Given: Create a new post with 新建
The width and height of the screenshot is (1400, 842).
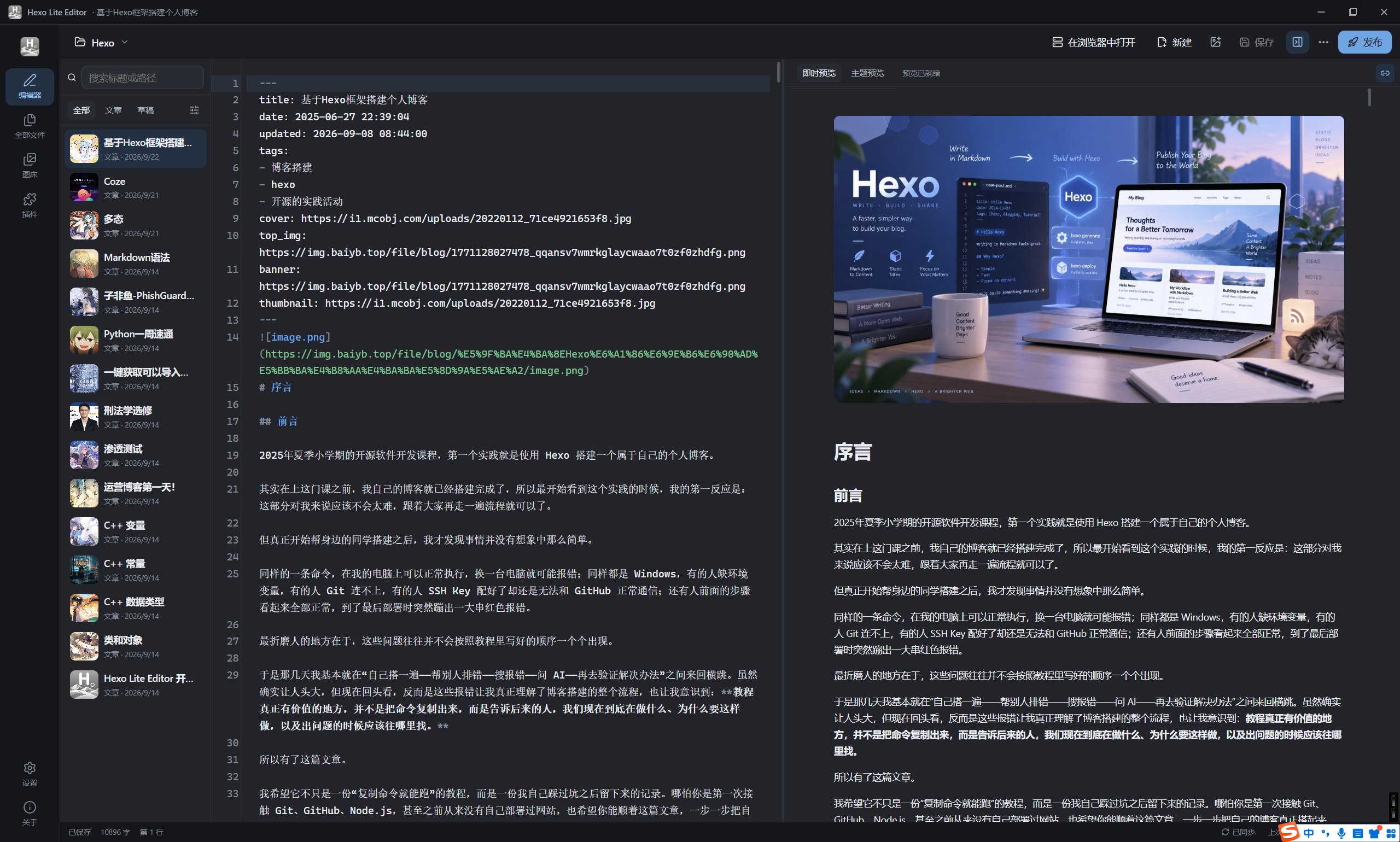Looking at the screenshot, I should click(1174, 43).
